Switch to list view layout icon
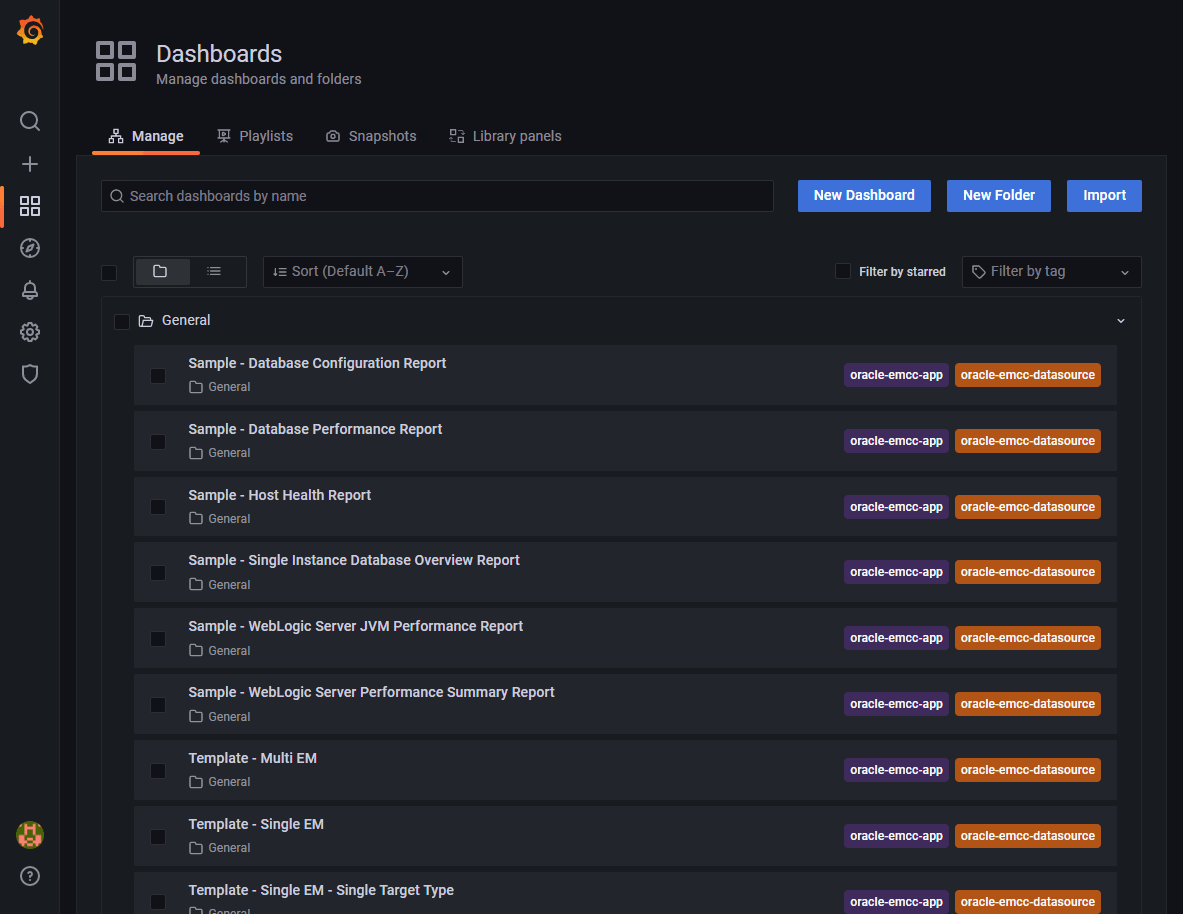Image resolution: width=1183 pixels, height=914 pixels. (x=213, y=270)
